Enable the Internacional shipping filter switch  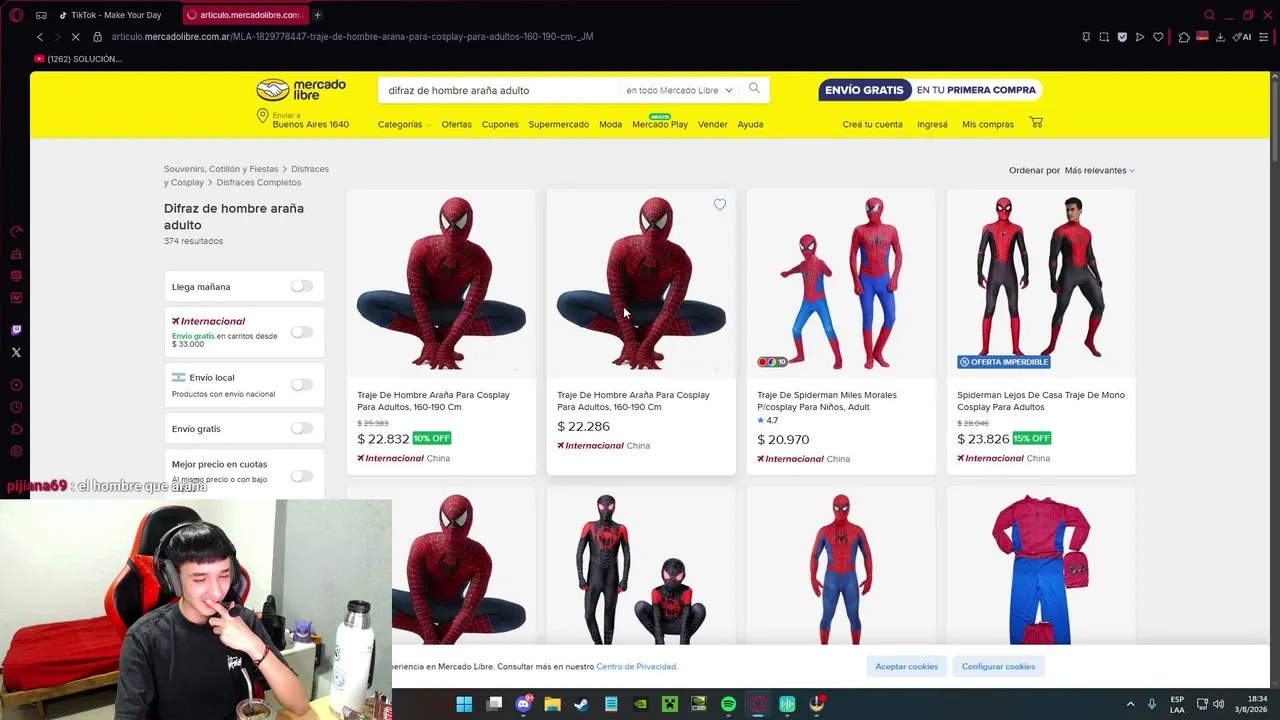click(x=302, y=332)
